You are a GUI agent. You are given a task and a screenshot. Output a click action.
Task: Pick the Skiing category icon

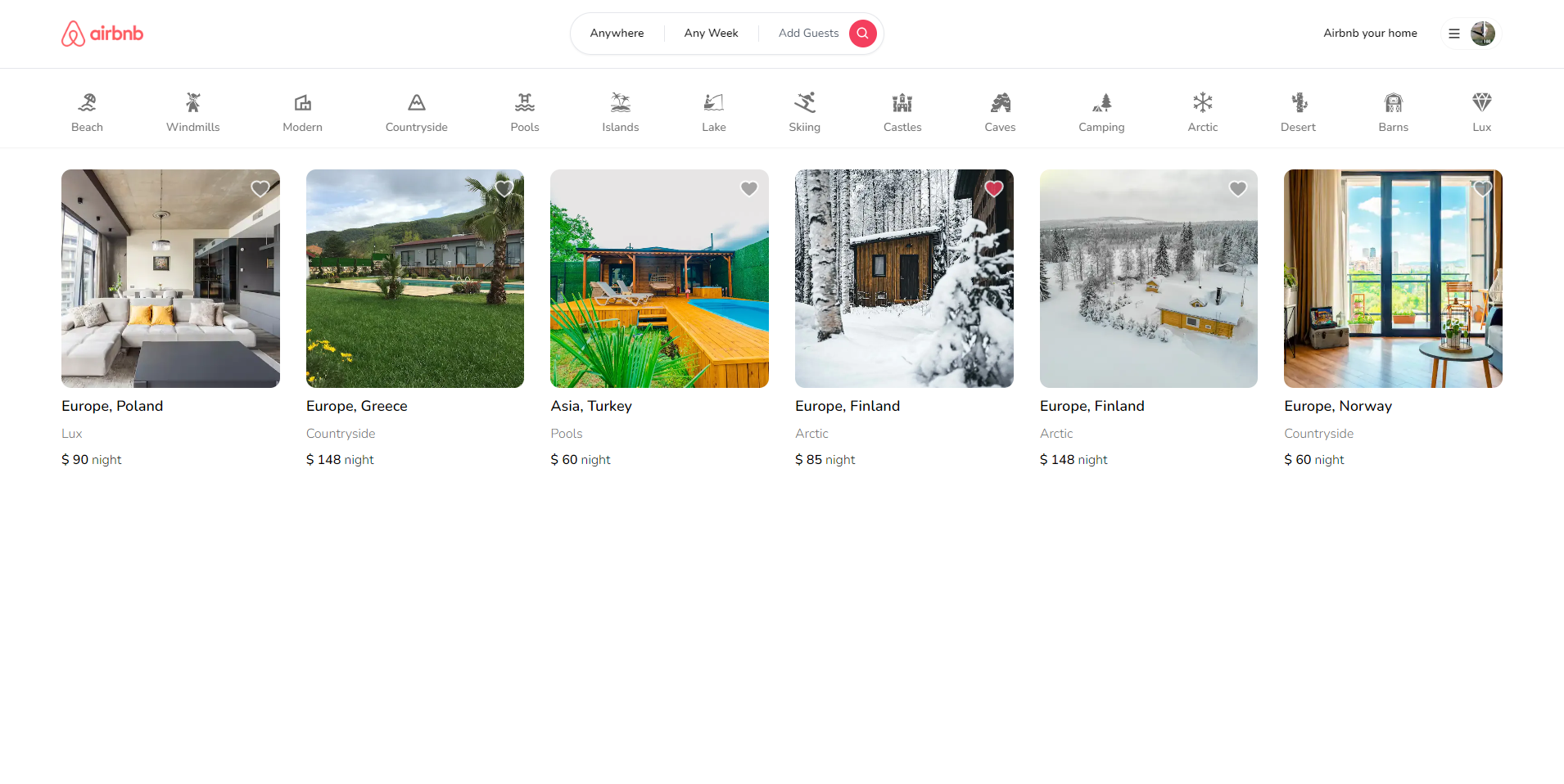[804, 103]
